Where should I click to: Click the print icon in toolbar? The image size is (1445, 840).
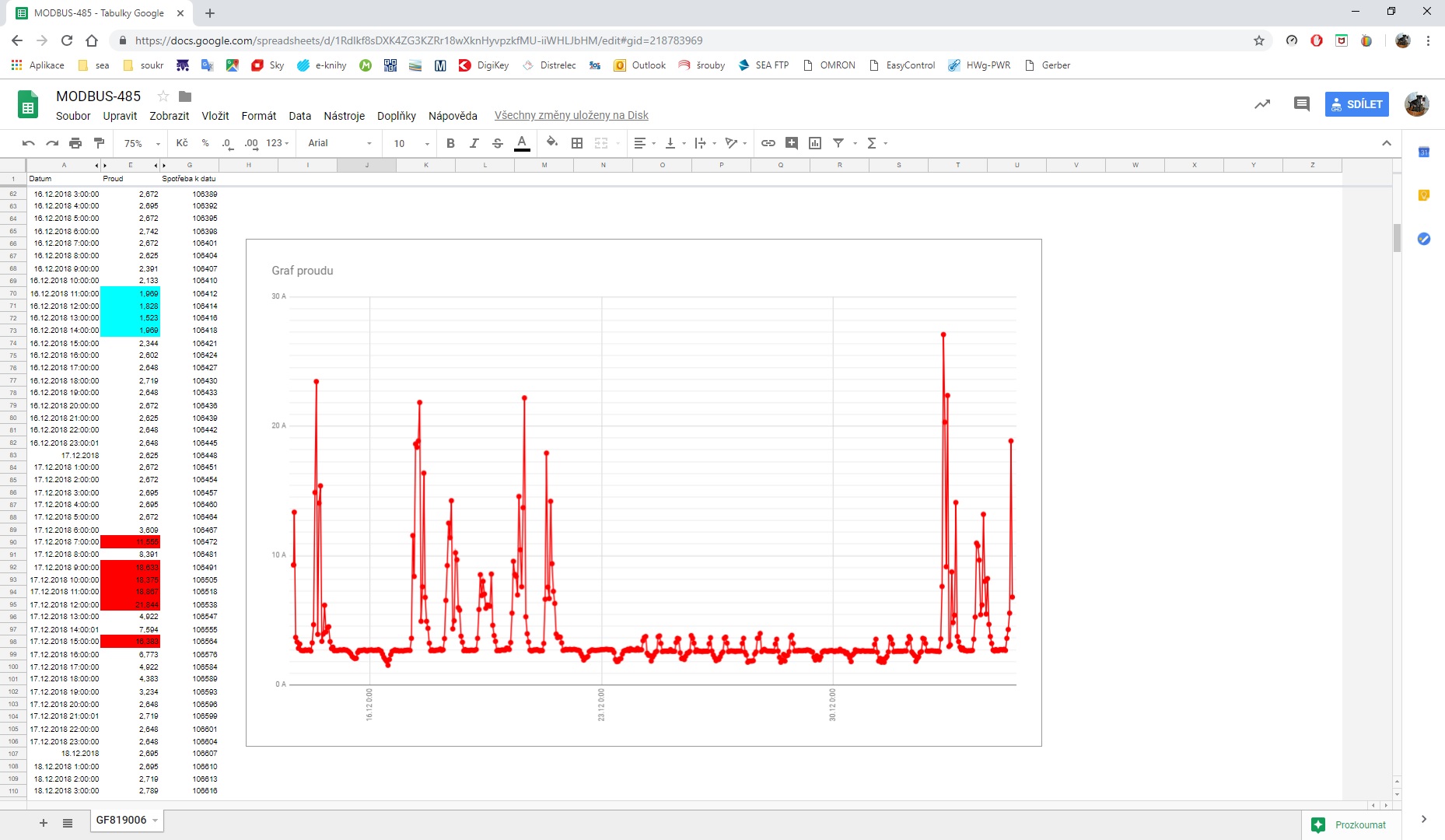(75, 143)
